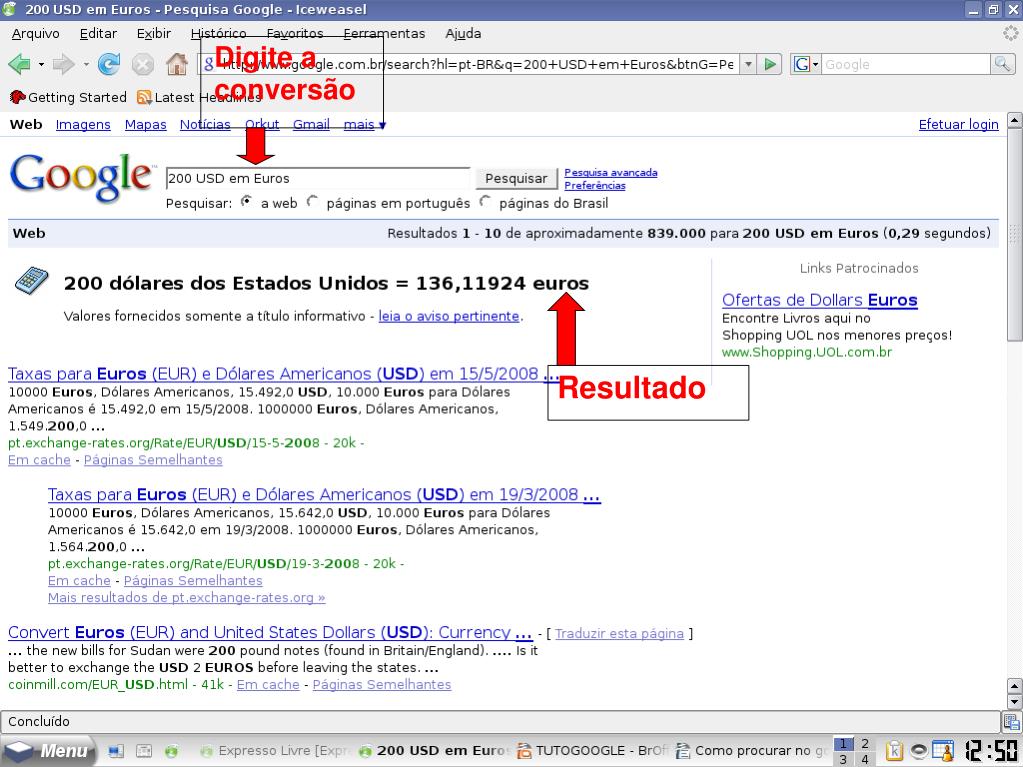Viewport: 1023px width, 767px height.
Task: Select 'páginas do Brasil' radio button
Action: pyautogui.click(x=485, y=202)
